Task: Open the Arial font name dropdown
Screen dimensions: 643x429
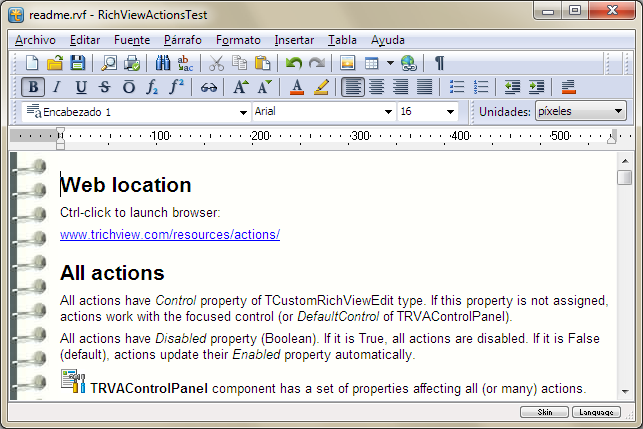Action: pos(389,113)
